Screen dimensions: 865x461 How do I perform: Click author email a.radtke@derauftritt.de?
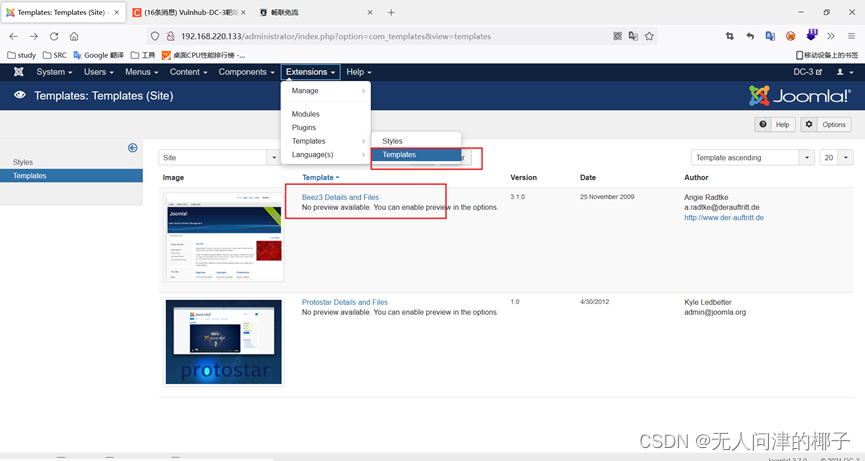point(722,207)
